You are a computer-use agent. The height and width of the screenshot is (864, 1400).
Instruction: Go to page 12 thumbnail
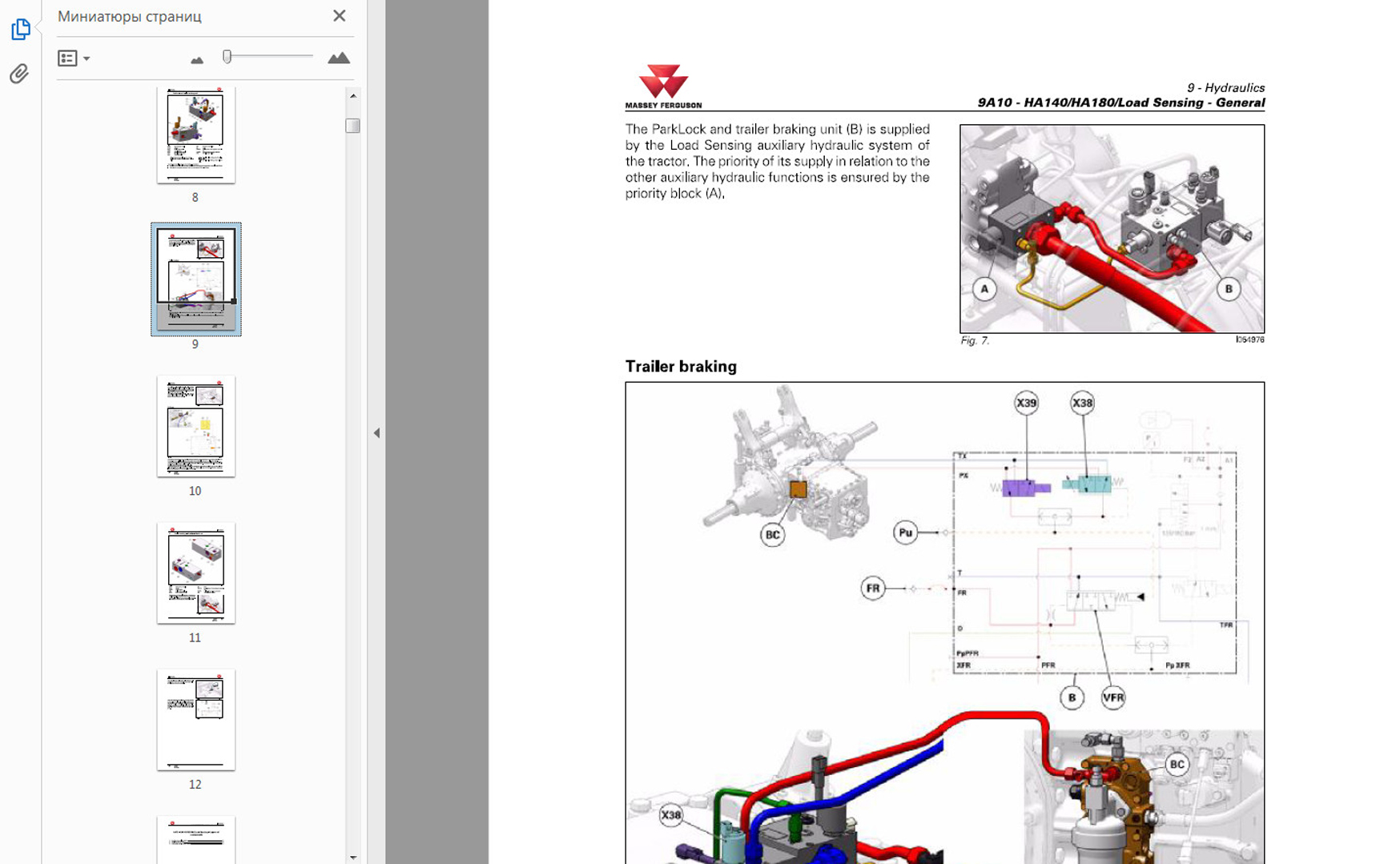point(195,719)
